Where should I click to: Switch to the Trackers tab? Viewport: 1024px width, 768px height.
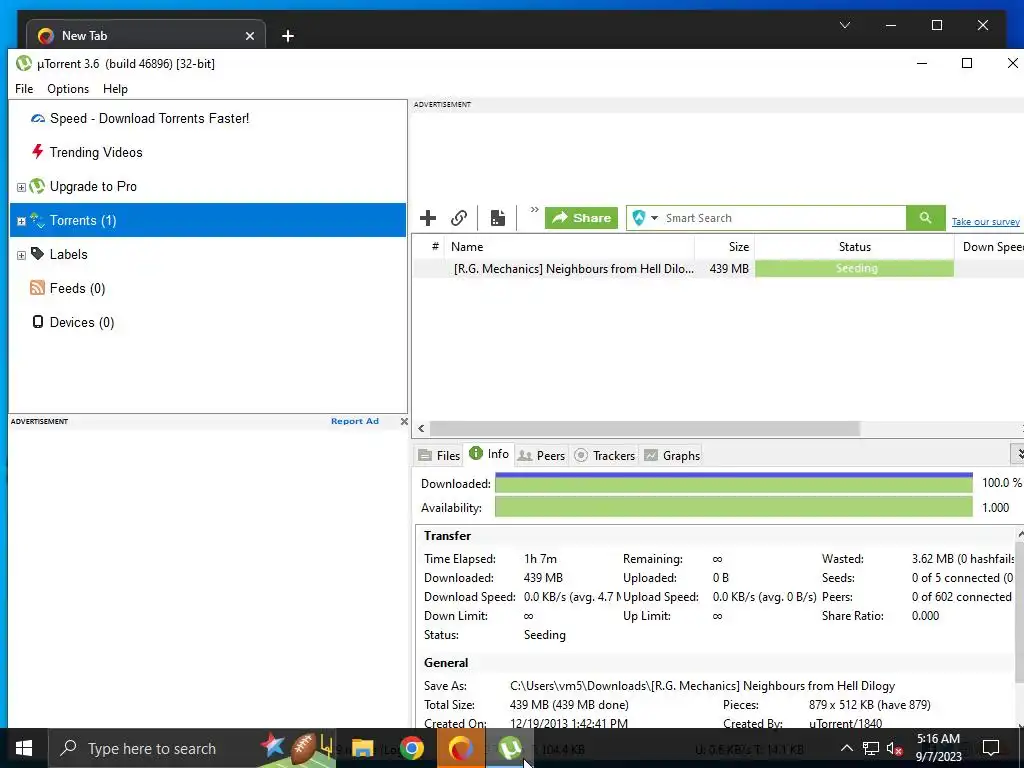(x=604, y=455)
